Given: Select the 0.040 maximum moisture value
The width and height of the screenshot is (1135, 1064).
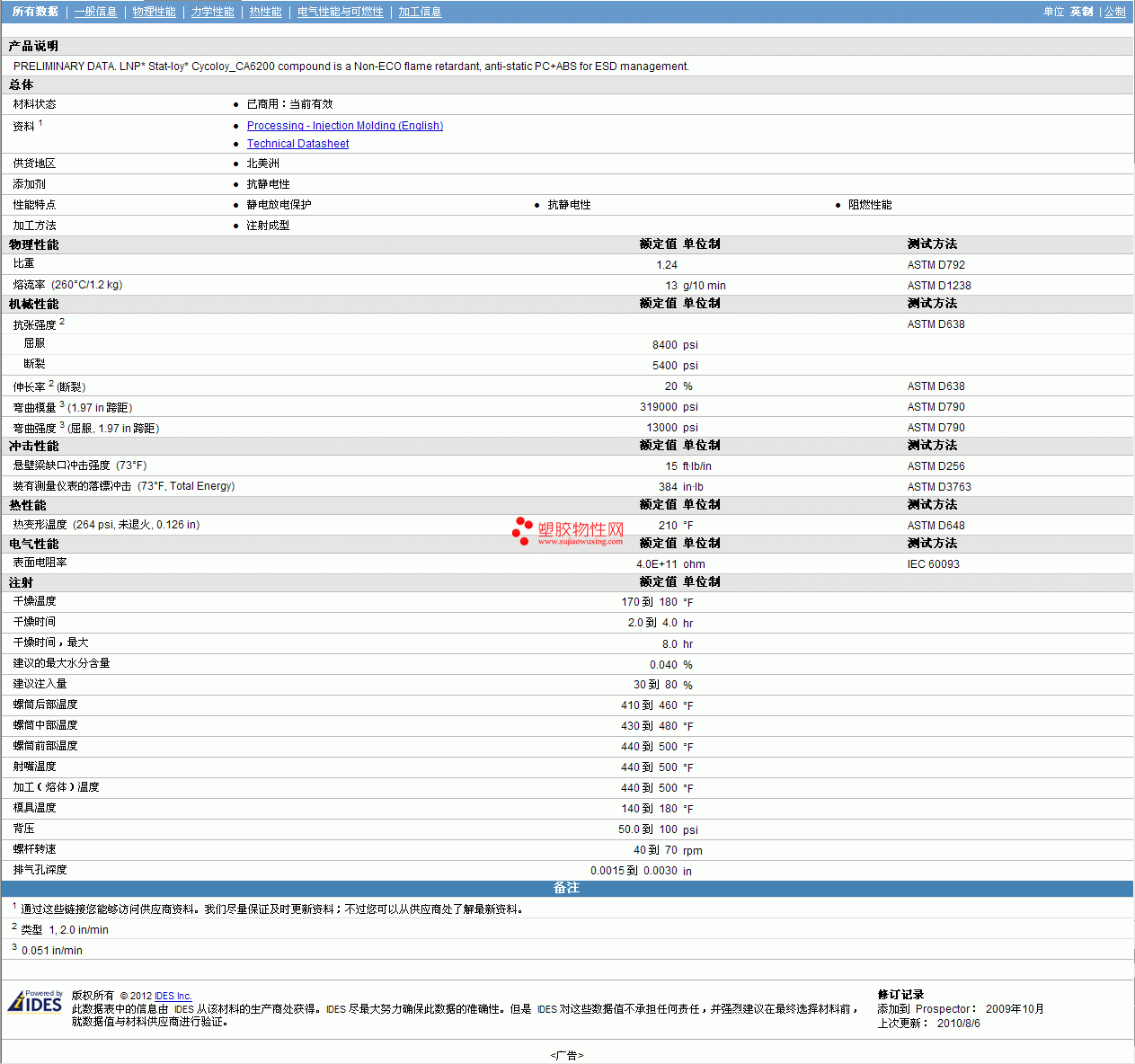Looking at the screenshot, I should tap(664, 665).
